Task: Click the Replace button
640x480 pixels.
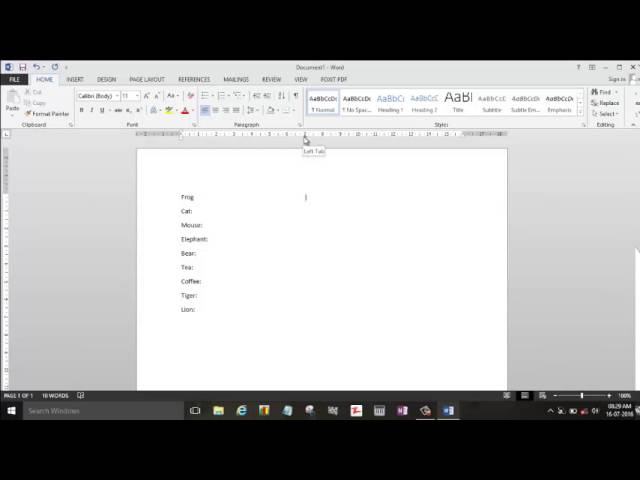Action: point(607,103)
